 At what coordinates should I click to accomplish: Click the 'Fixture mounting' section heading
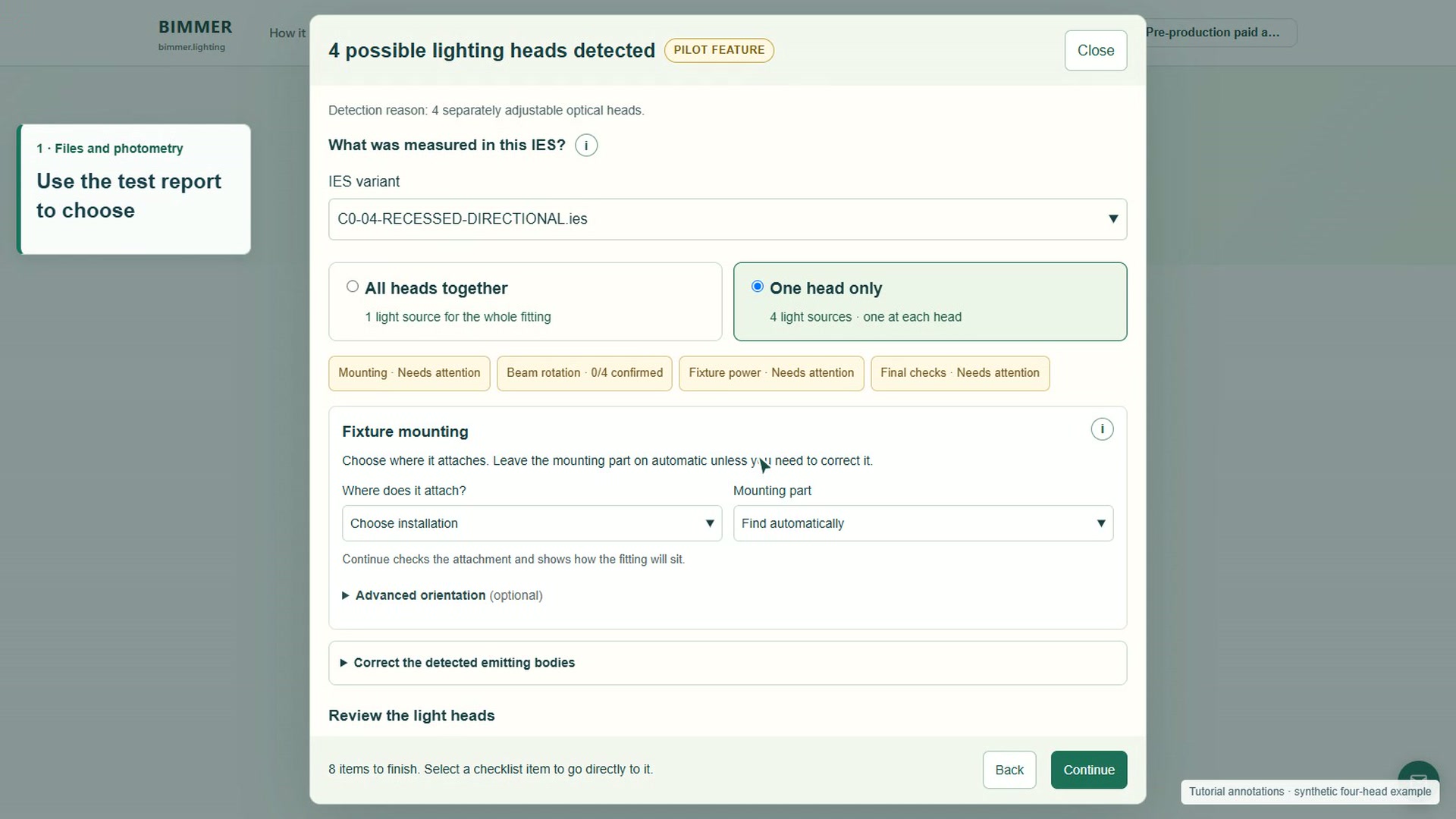point(405,431)
